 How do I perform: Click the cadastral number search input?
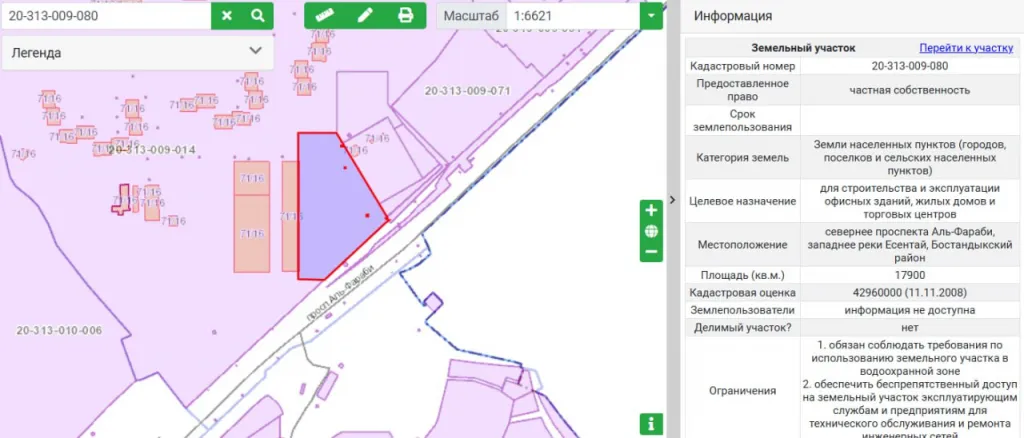click(x=106, y=15)
